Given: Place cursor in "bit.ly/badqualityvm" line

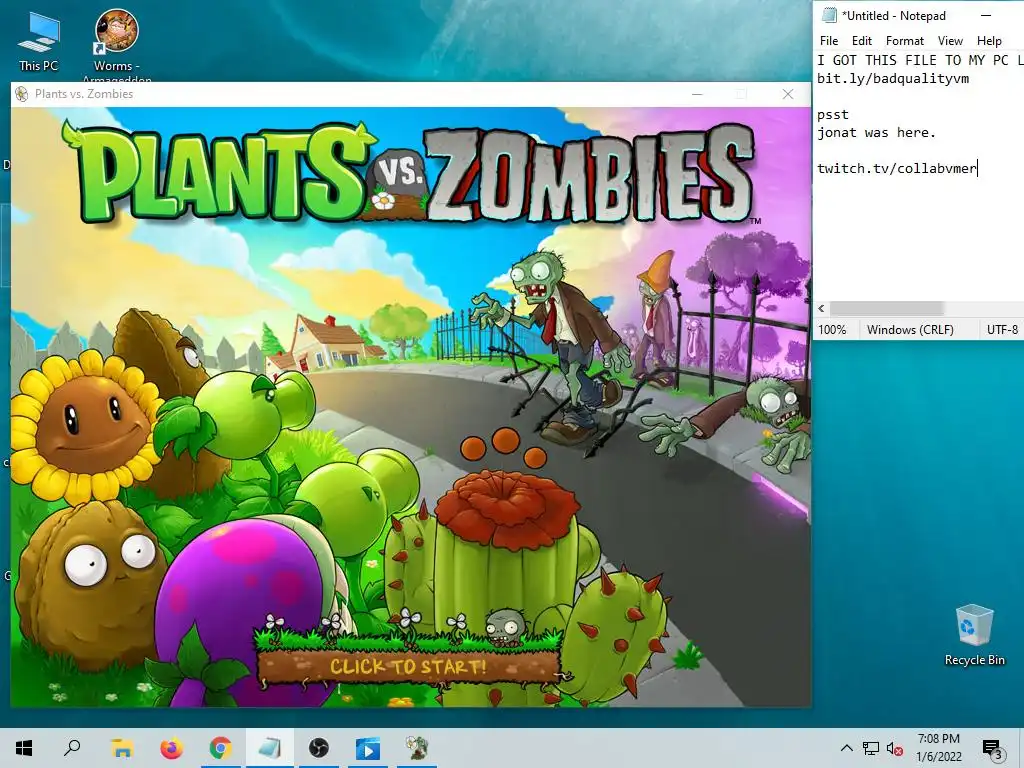Looking at the screenshot, I should point(893,79).
